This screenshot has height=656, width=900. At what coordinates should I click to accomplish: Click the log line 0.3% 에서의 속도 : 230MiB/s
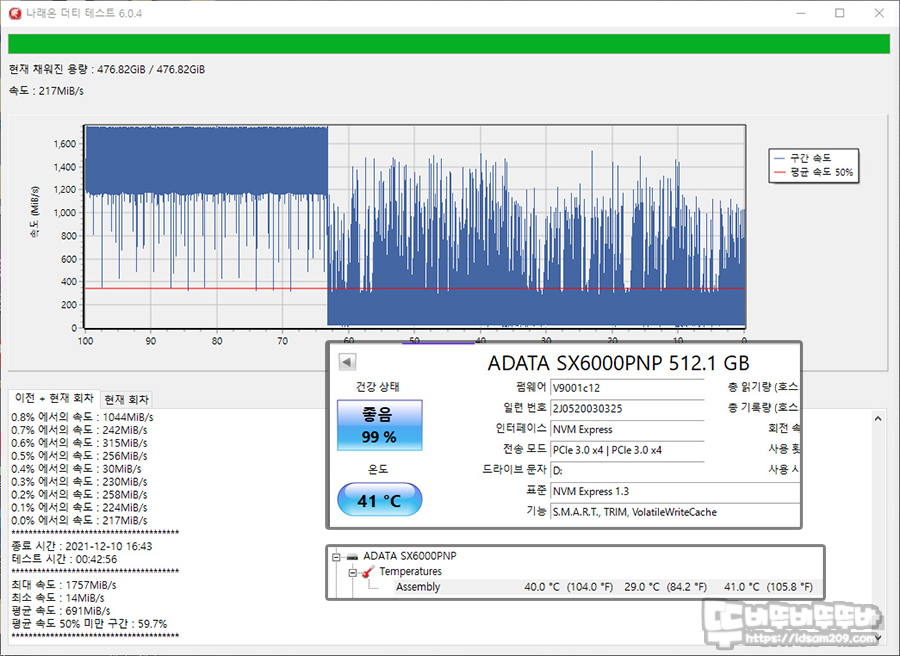coord(79,482)
